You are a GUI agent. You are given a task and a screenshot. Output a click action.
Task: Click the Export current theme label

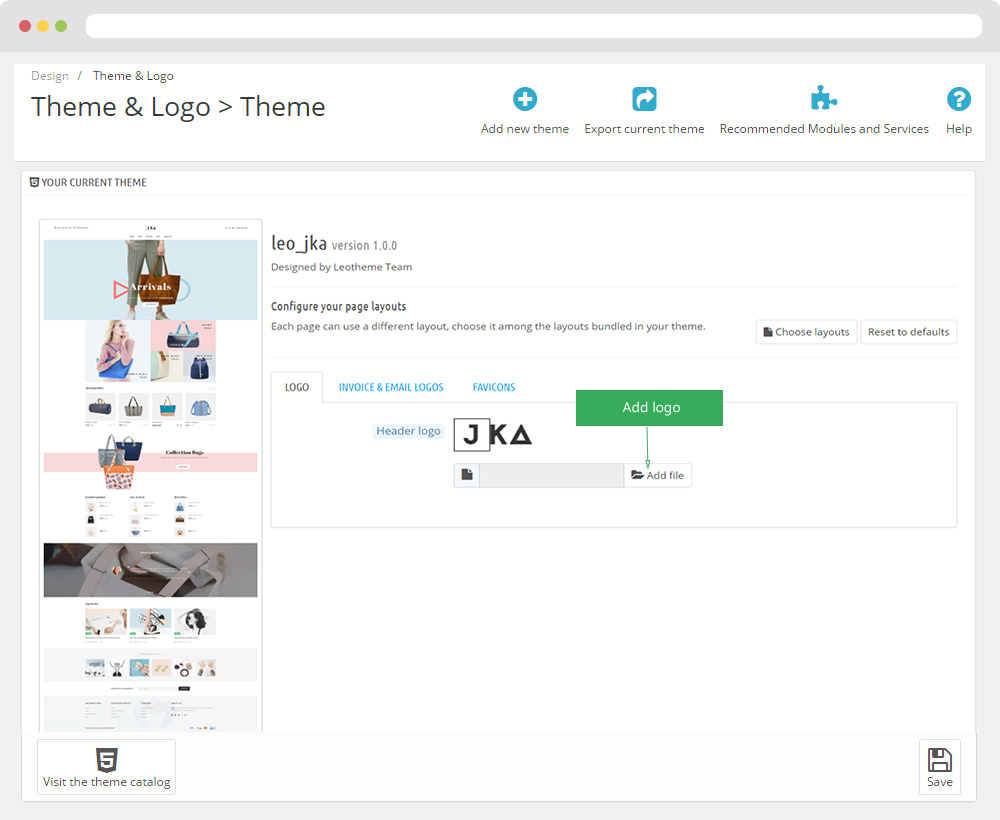tap(644, 129)
